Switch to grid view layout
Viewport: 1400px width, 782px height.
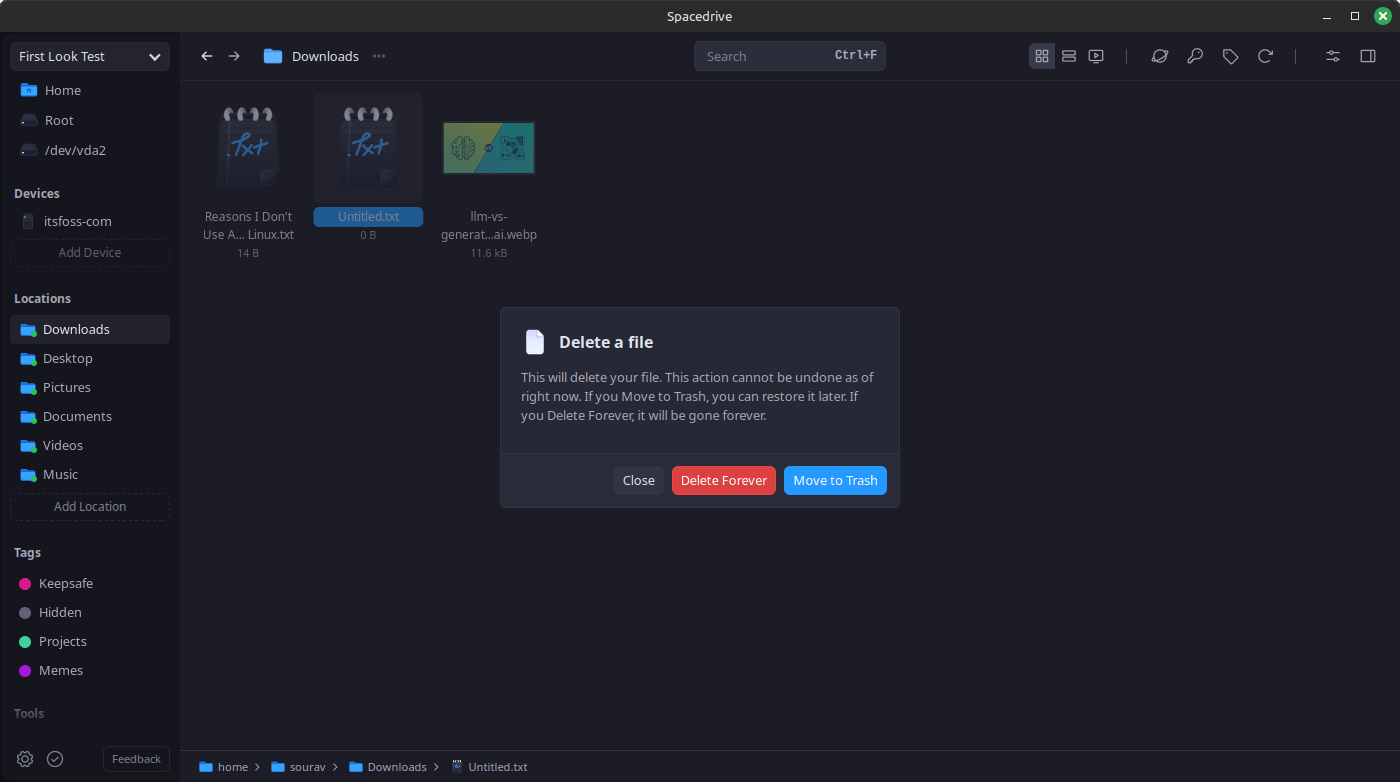(x=1042, y=56)
